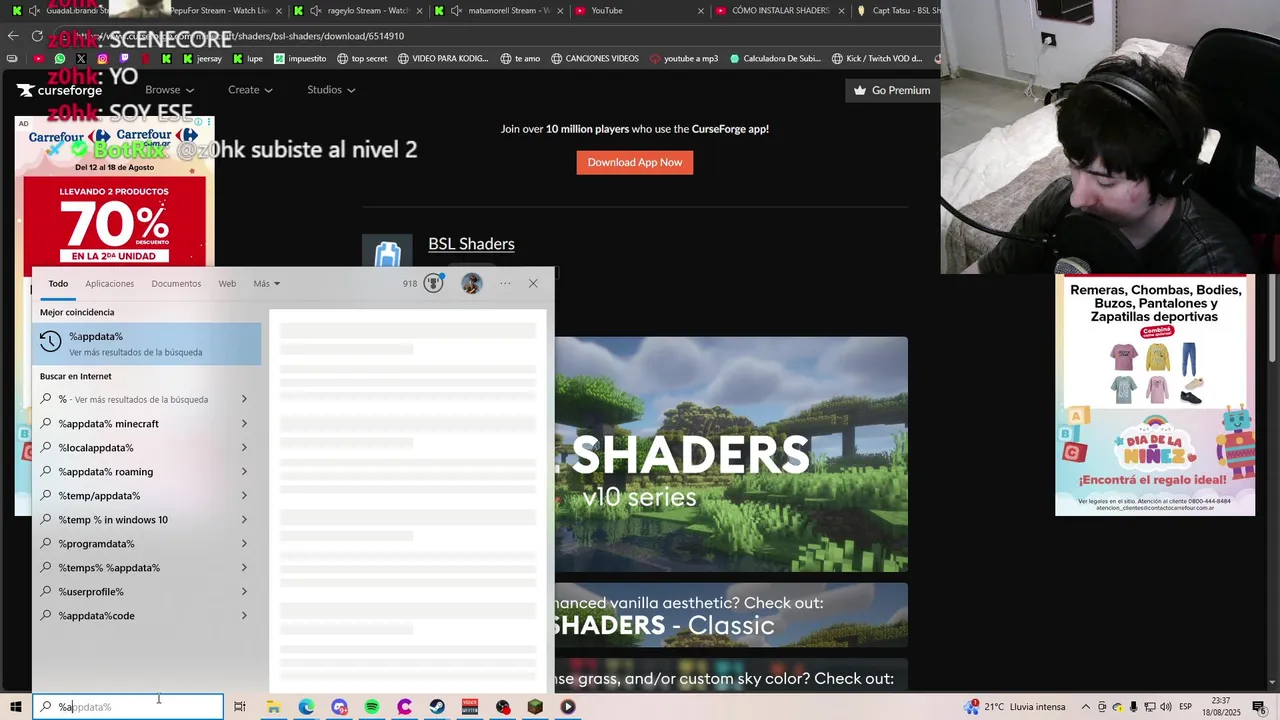This screenshot has width=1280, height=720.
Task: Open the CANCIONES VIDEOS bookmark
Action: click(593, 59)
